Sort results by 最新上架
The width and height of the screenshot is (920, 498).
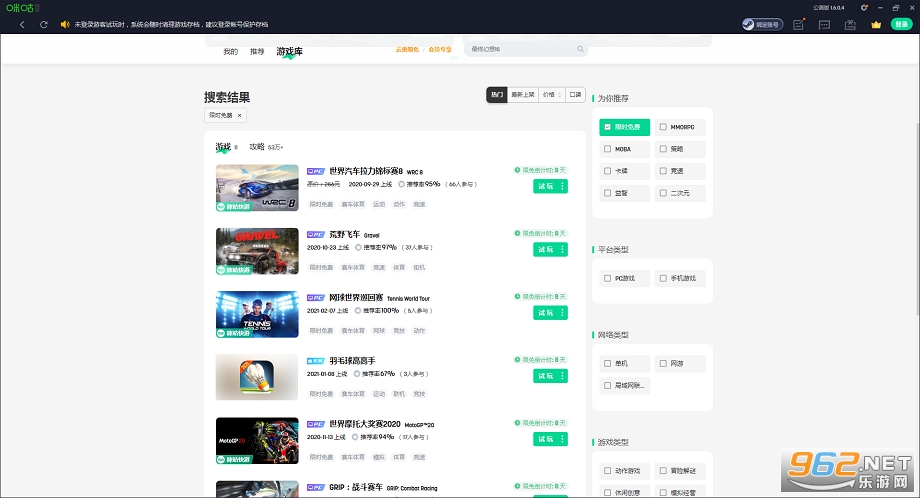[523, 94]
